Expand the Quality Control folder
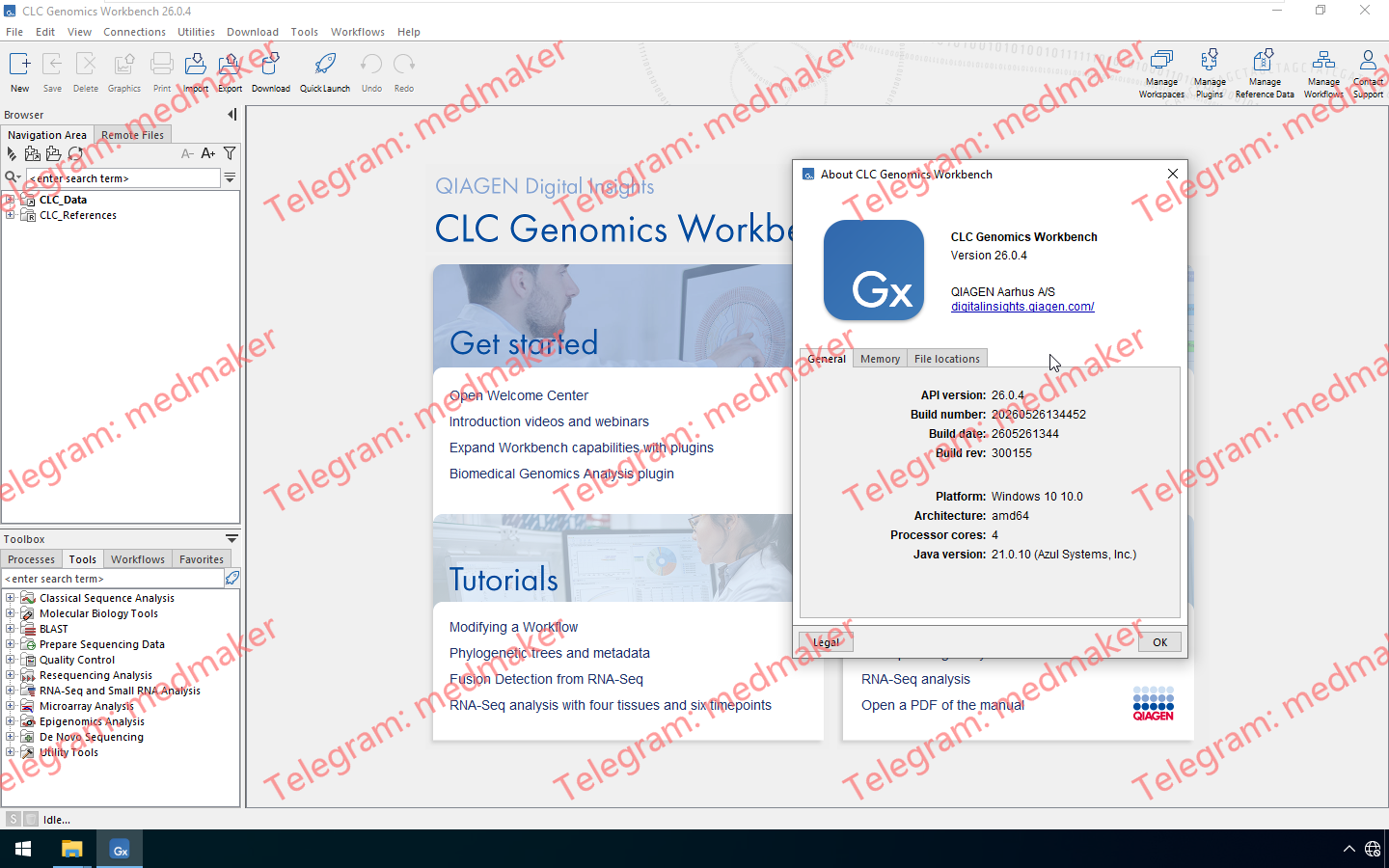The height and width of the screenshot is (868, 1389). pyautogui.click(x=10, y=660)
